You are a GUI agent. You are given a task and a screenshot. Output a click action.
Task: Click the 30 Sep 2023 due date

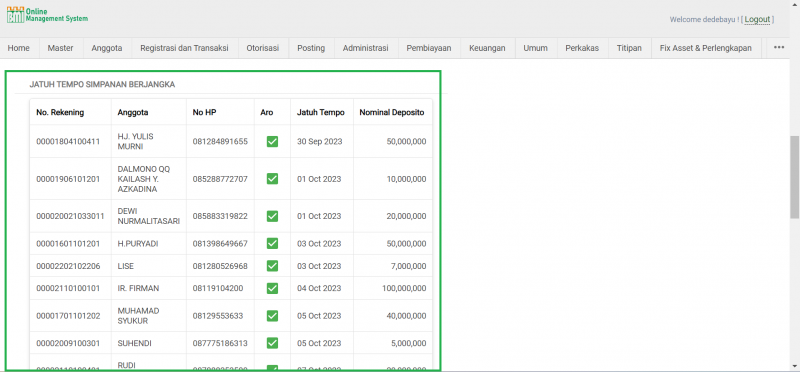319,141
